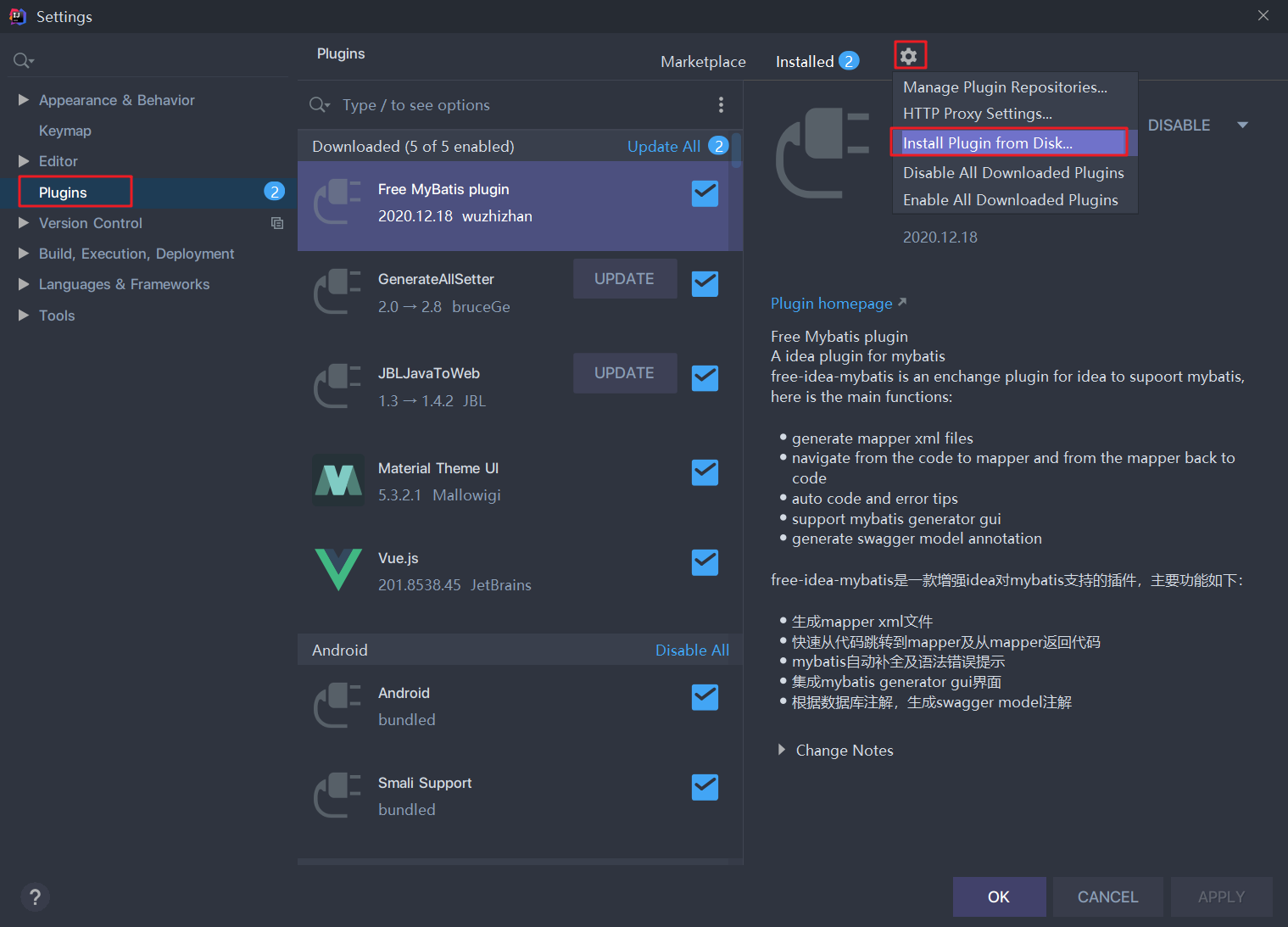
Task: Click the Plugins sidebar update count badge
Action: 274,192
